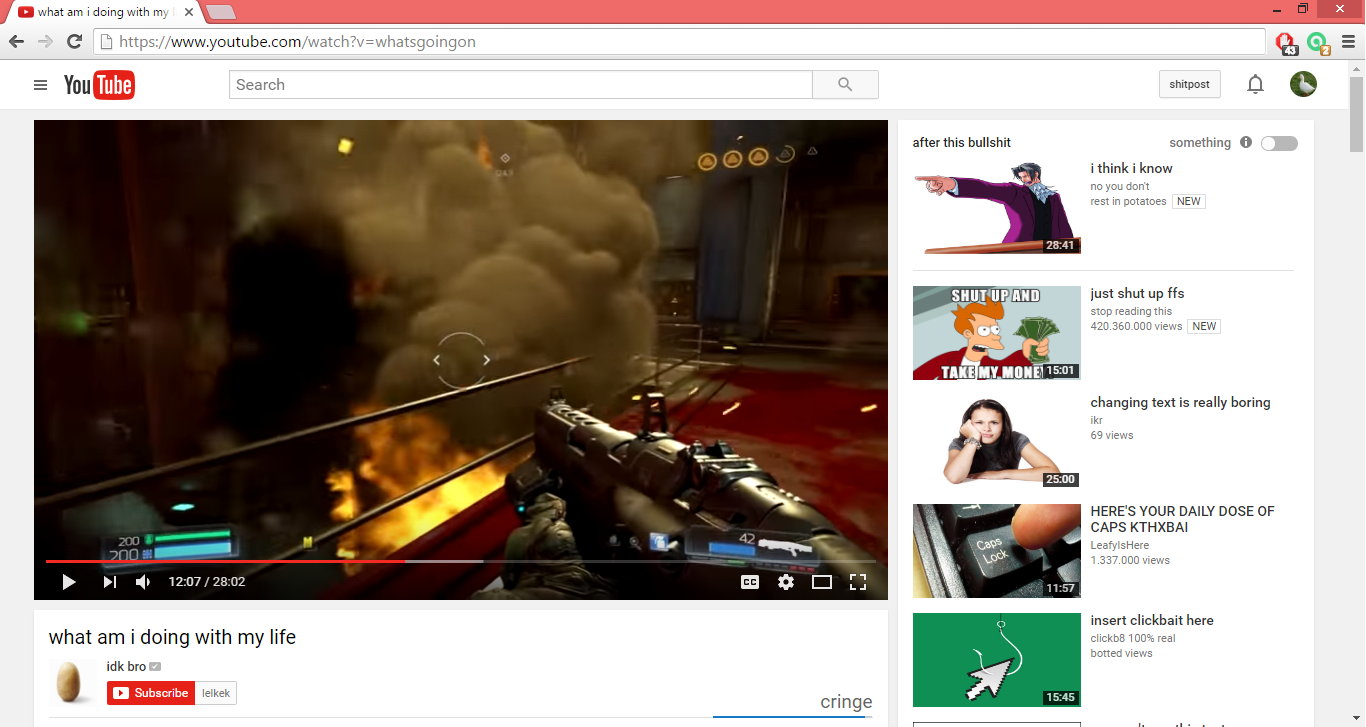Click the LeafyIsHere channel name
Viewport: 1366px width, 727px height.
[x=1120, y=545]
